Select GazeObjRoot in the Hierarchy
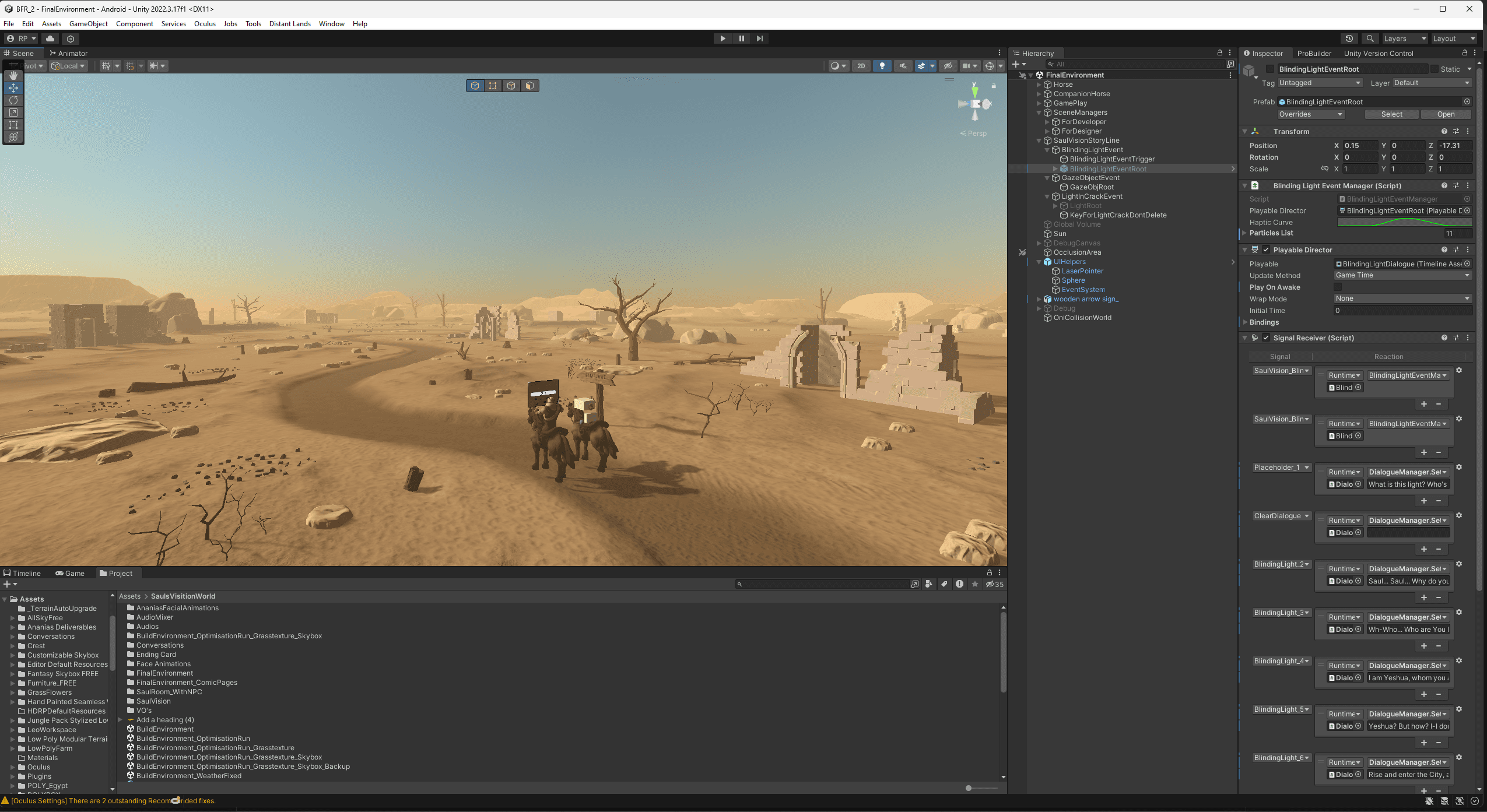1487x812 pixels. pos(1091,187)
